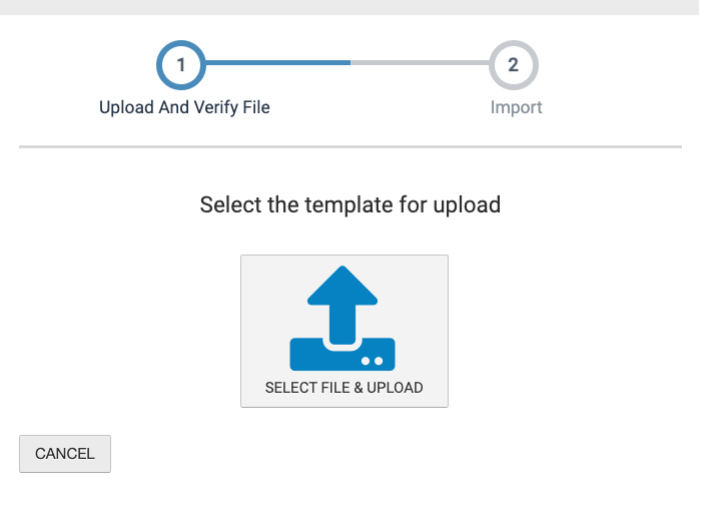Click the drive tray base of upload icon
Viewport: 701px width, 516px height.
coord(342,355)
